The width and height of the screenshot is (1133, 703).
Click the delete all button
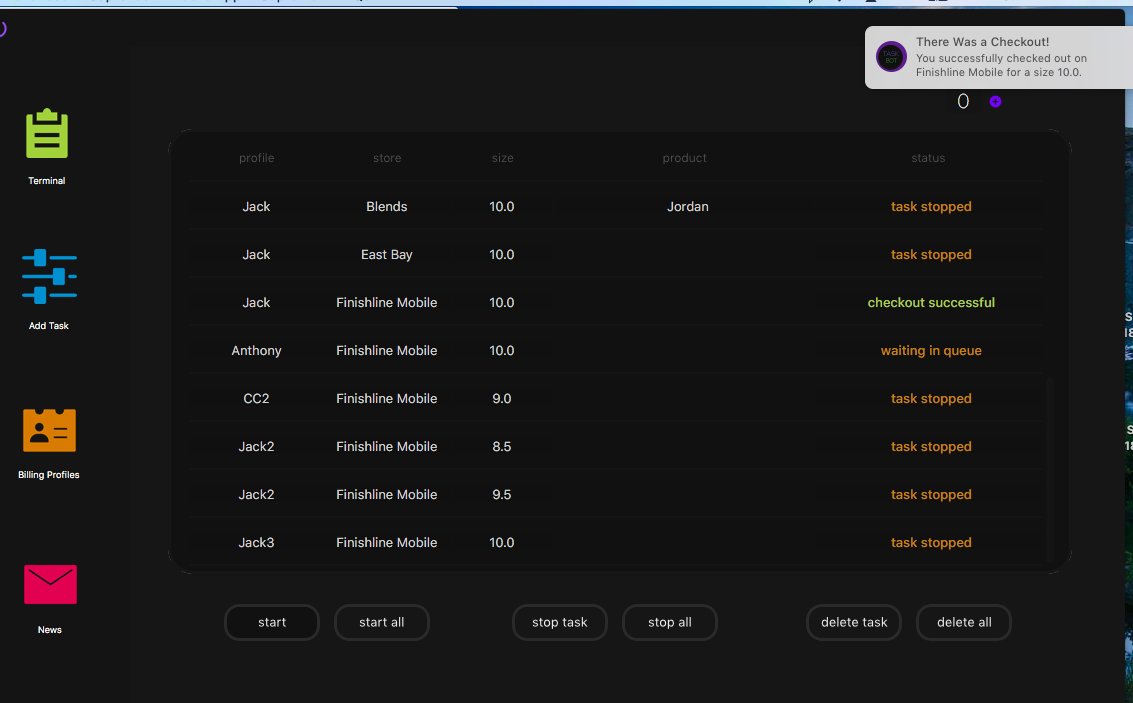click(963, 622)
